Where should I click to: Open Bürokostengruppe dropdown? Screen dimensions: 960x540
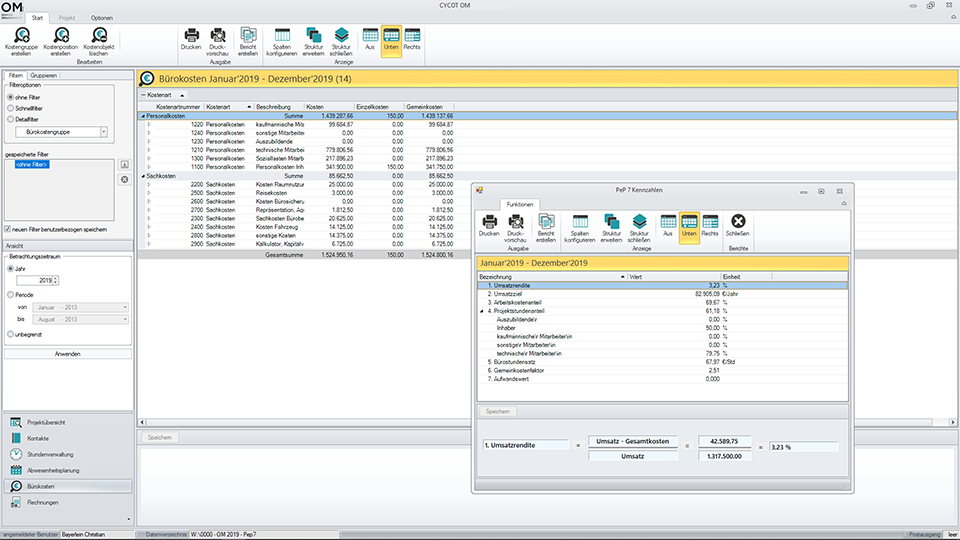[x=103, y=132]
